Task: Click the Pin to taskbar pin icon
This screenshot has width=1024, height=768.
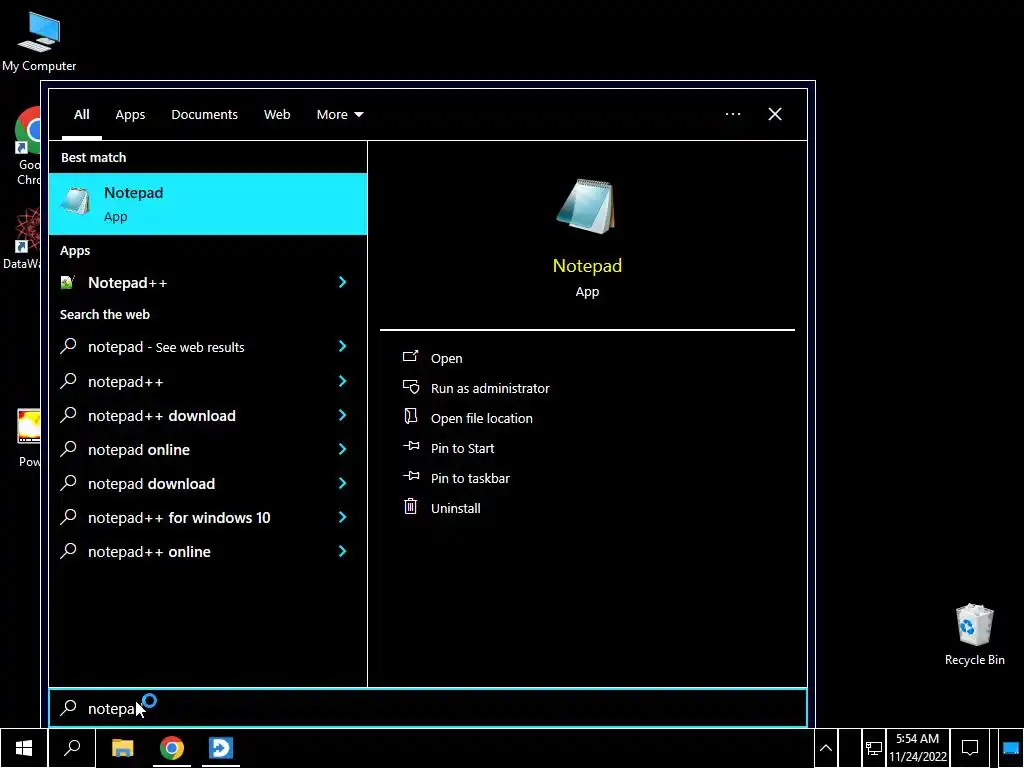Action: 411,477
